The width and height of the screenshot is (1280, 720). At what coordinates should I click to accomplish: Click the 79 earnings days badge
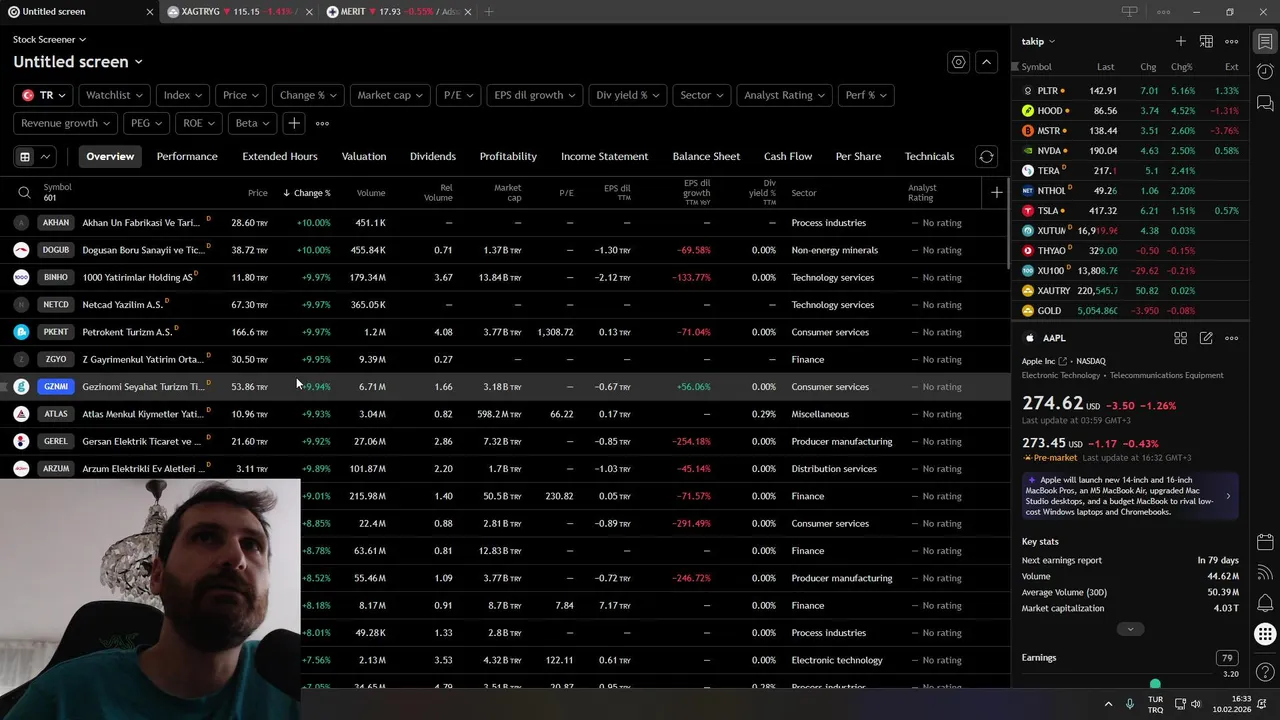[x=1227, y=658]
